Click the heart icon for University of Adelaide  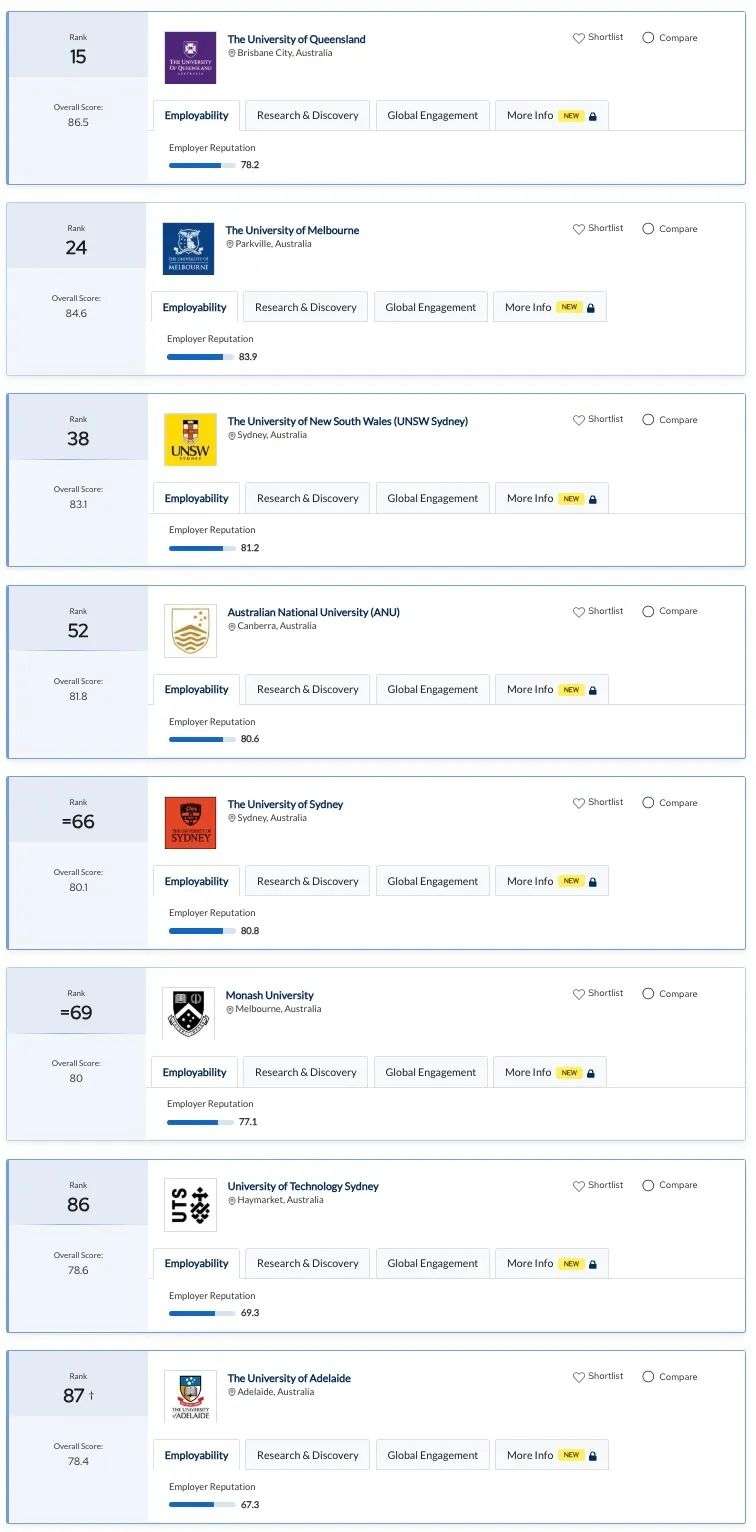pos(578,1377)
